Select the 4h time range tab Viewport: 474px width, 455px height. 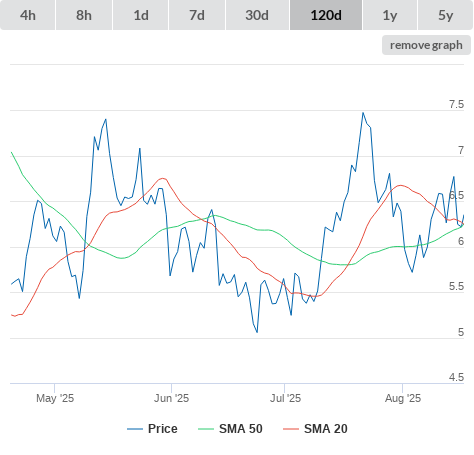[28, 15]
